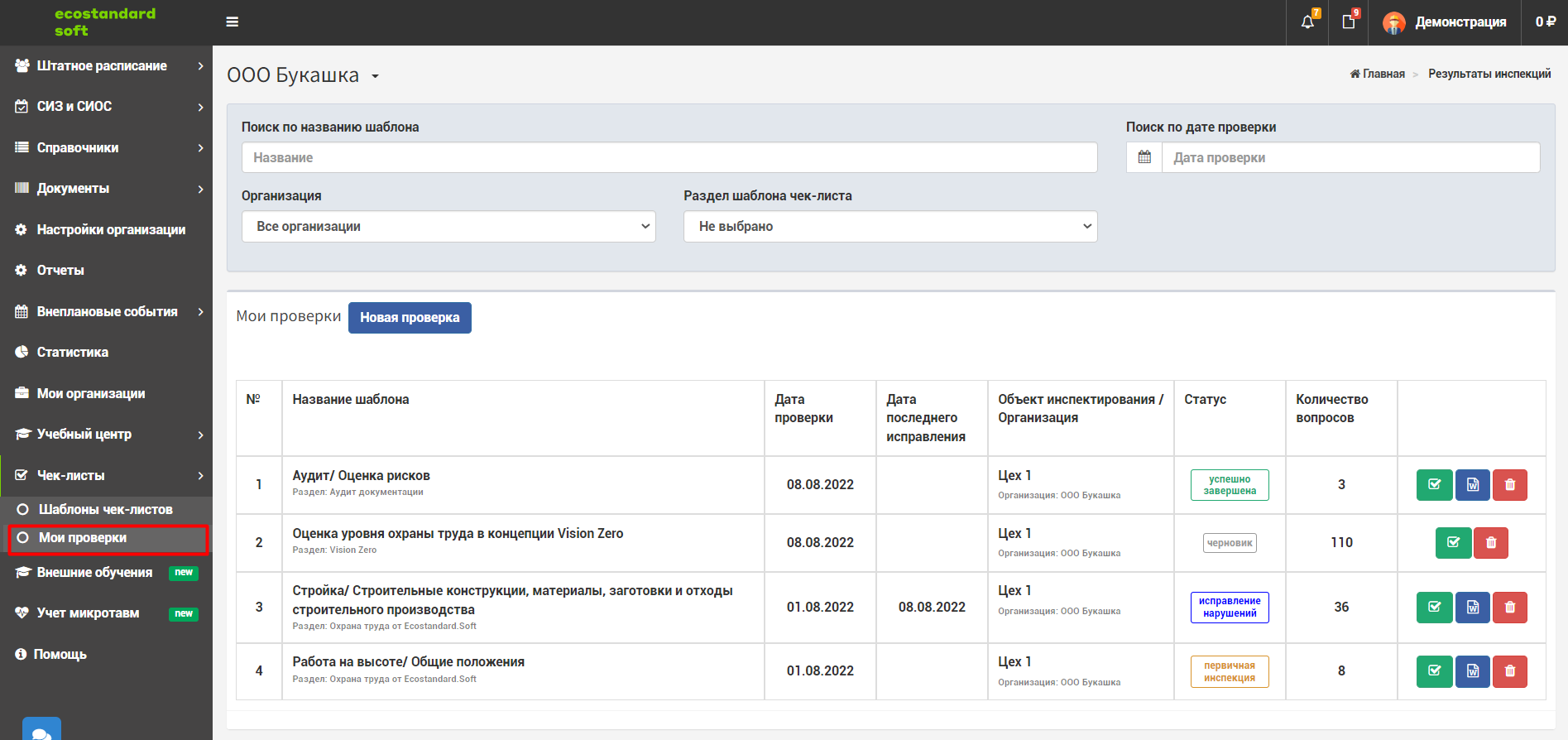Click the Отчеты gear icon
The width and height of the screenshot is (1568, 740).
coord(21,270)
